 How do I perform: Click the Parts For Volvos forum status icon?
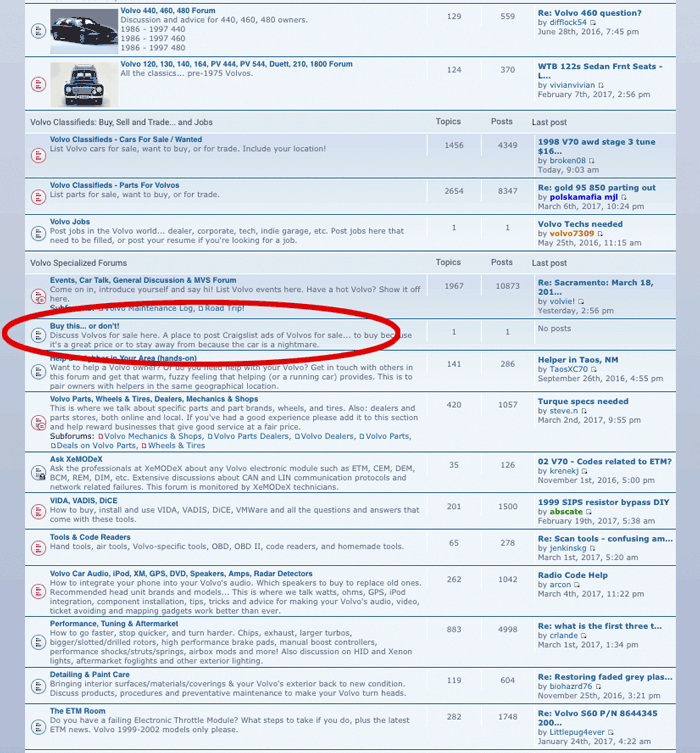point(38,197)
